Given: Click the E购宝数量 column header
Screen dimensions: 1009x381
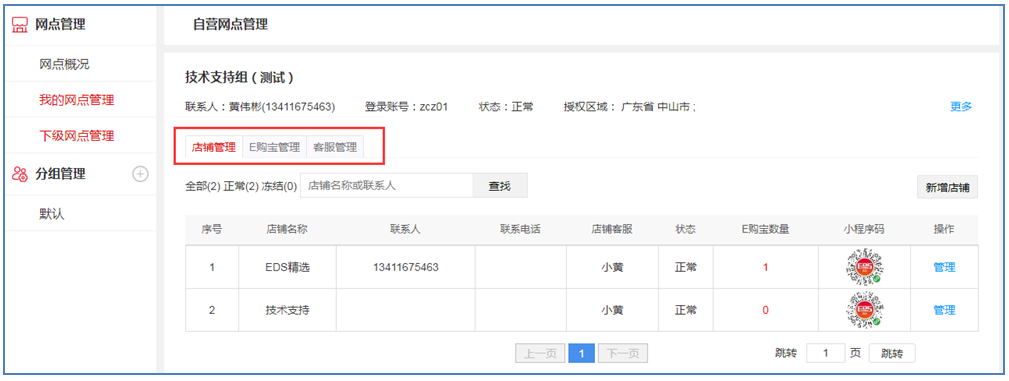Looking at the screenshot, I should [x=765, y=230].
